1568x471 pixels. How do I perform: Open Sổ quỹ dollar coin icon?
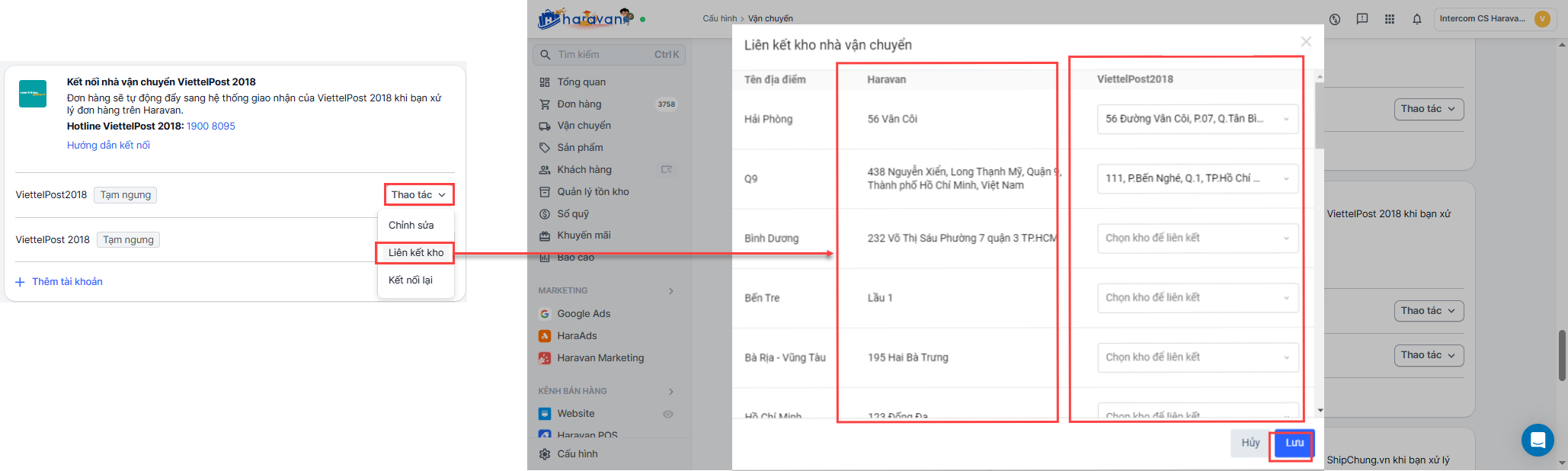[545, 214]
